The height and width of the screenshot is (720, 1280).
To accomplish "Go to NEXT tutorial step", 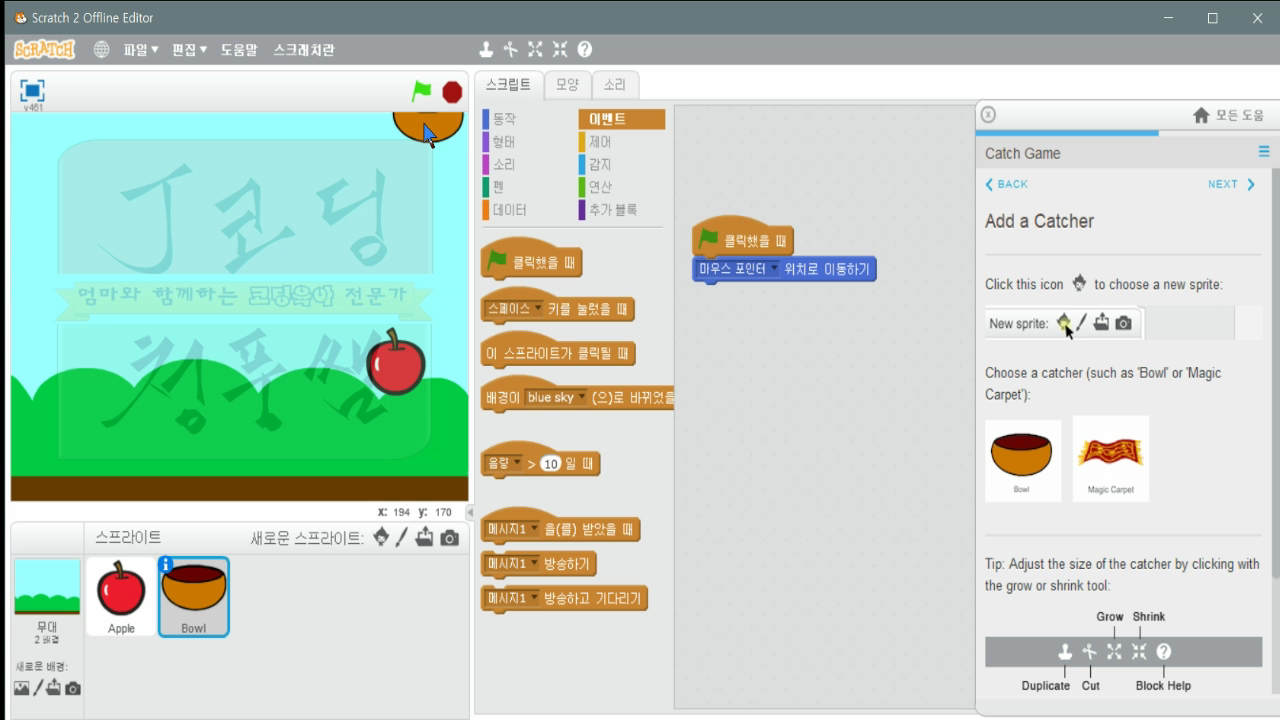I will (1231, 184).
